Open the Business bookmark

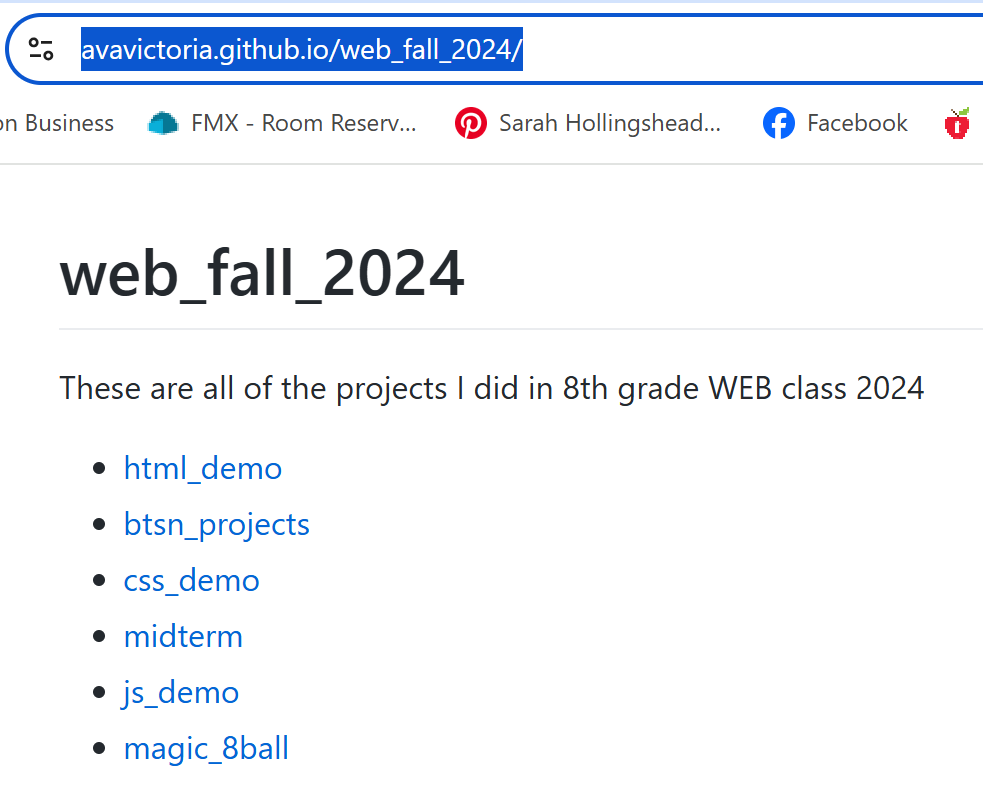click(56, 123)
